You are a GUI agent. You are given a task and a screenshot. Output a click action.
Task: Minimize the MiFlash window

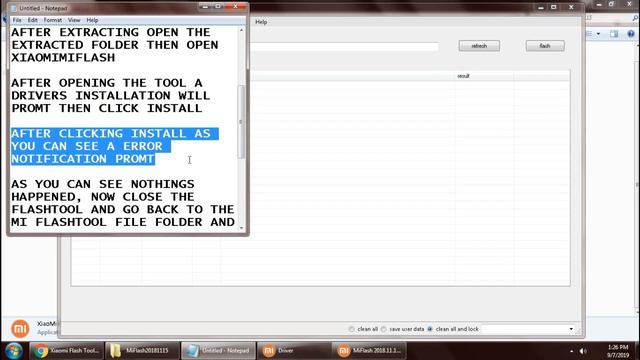tap(541, 7)
